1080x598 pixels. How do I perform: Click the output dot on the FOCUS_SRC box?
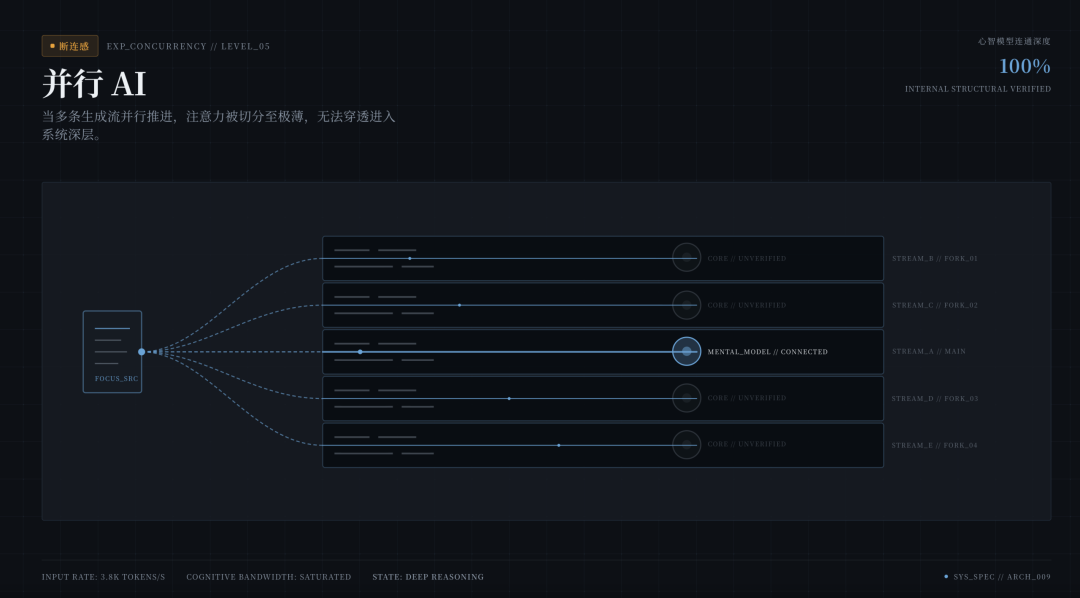(141, 351)
